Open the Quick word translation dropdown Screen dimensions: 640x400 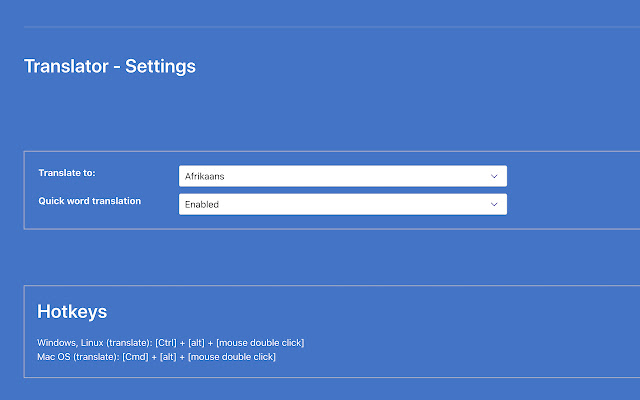click(342, 204)
